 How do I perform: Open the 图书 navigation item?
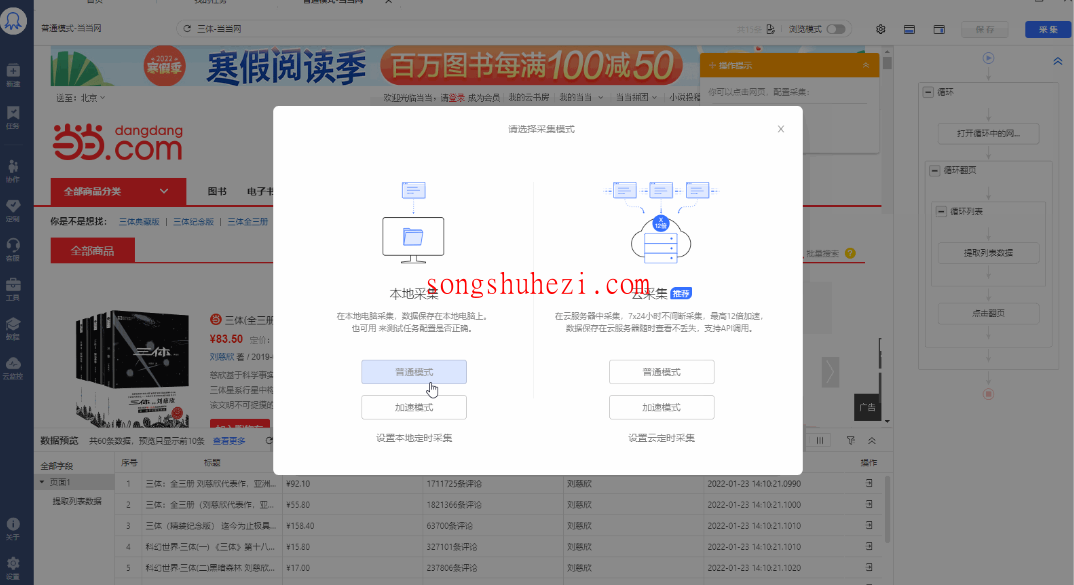point(217,191)
